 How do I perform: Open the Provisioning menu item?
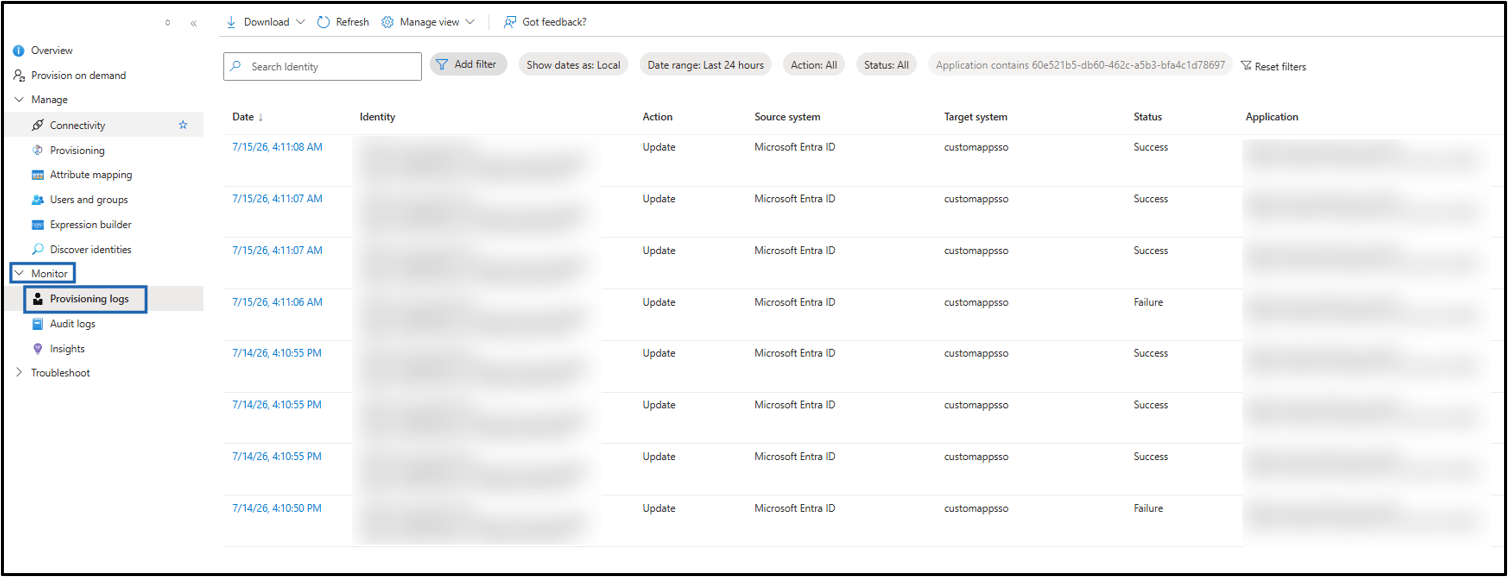pos(77,150)
